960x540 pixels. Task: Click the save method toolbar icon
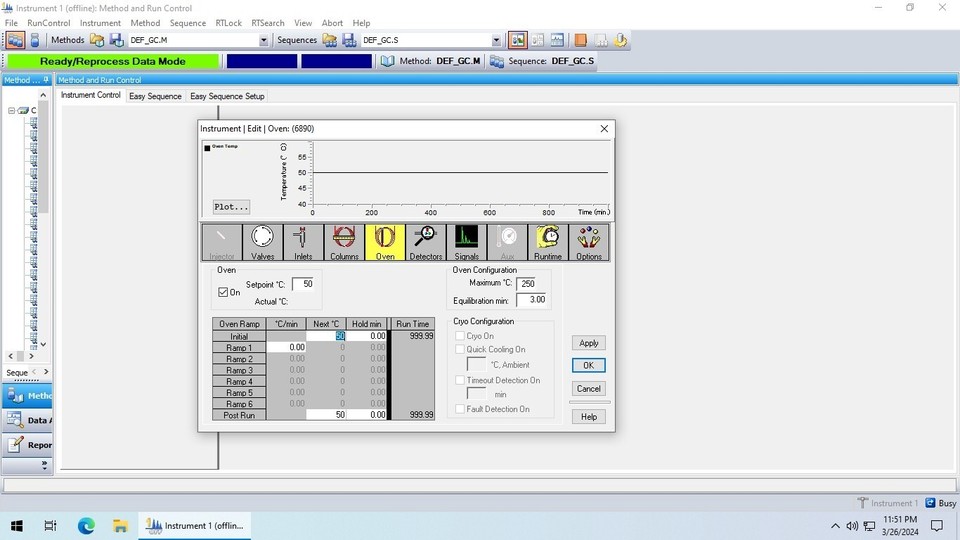(x=116, y=40)
